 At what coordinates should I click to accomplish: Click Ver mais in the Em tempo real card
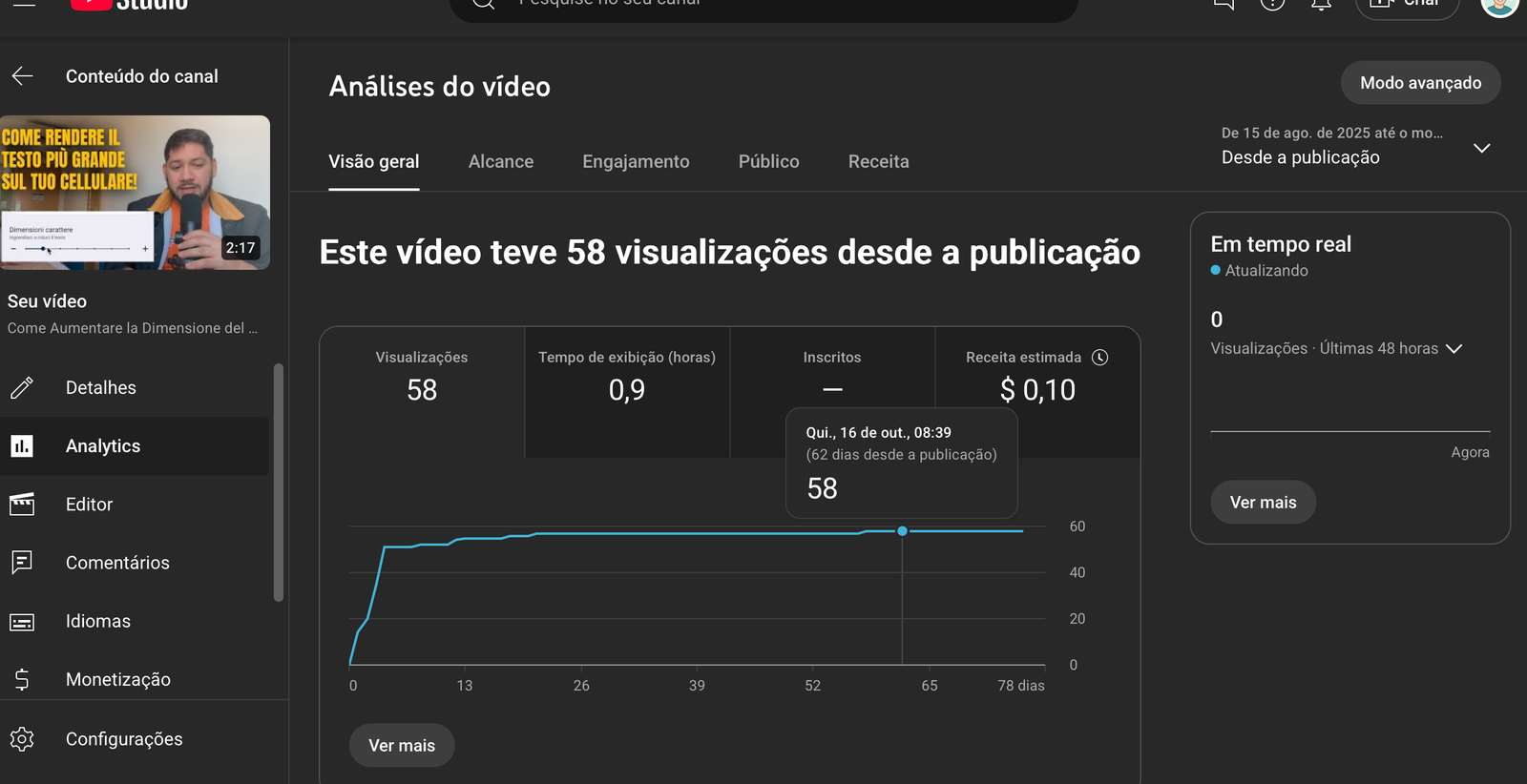(x=1264, y=503)
